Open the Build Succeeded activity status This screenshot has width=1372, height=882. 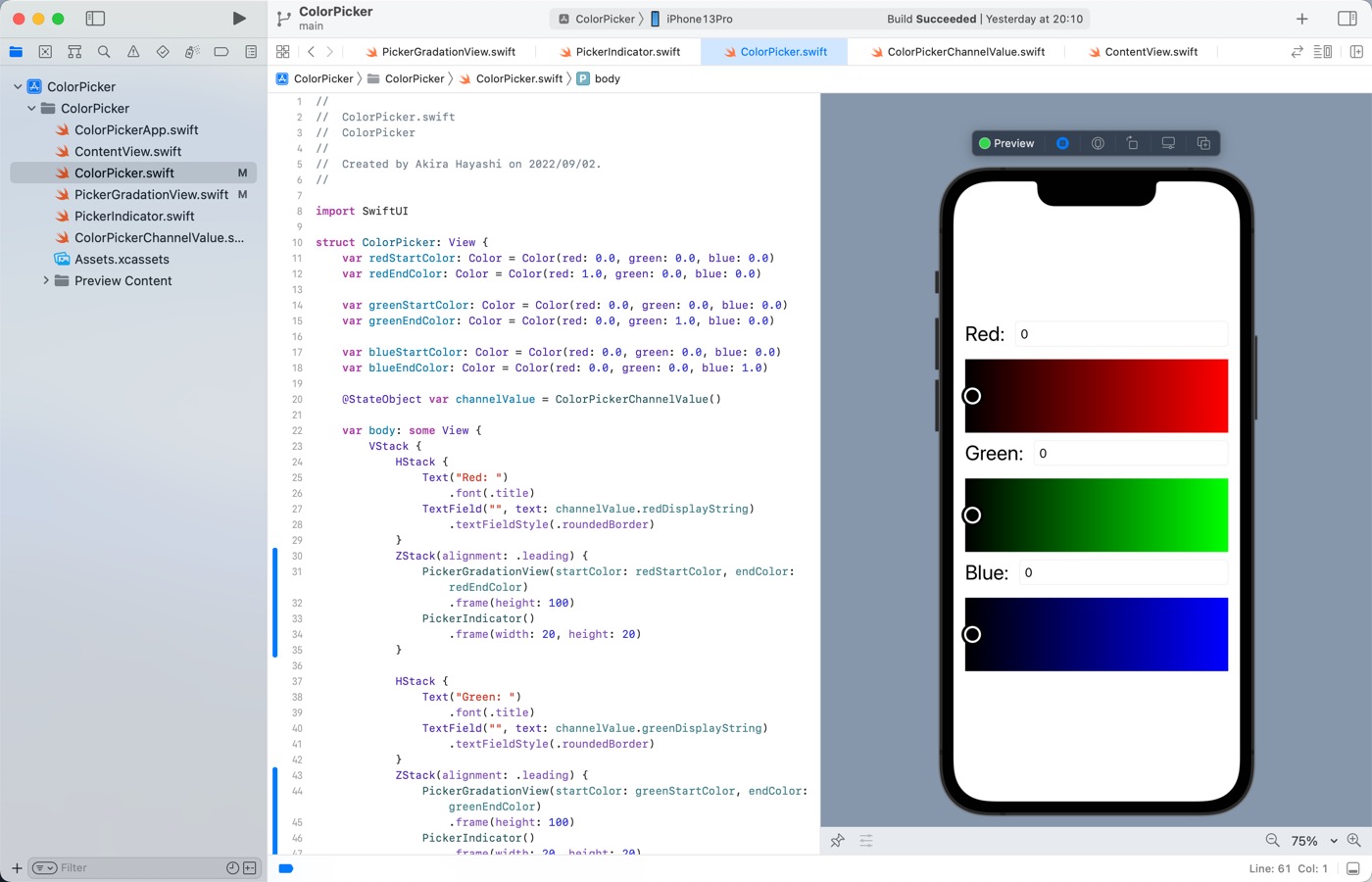coord(985,19)
